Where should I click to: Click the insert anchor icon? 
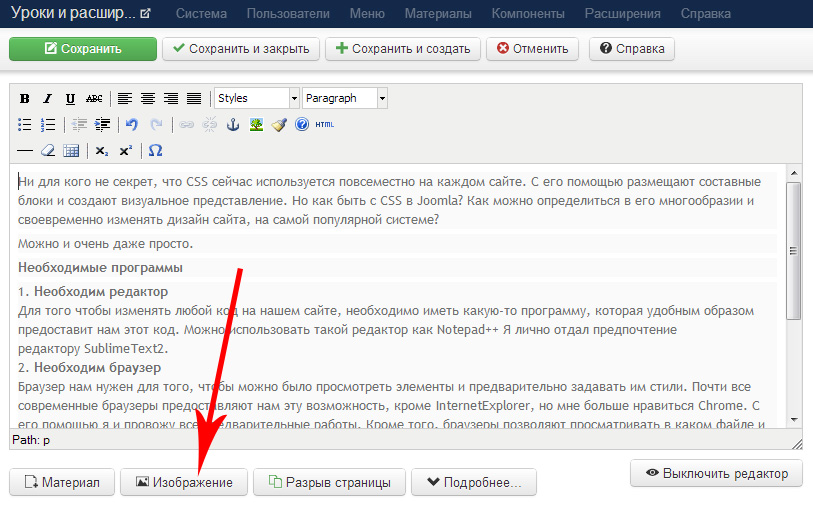coord(233,125)
